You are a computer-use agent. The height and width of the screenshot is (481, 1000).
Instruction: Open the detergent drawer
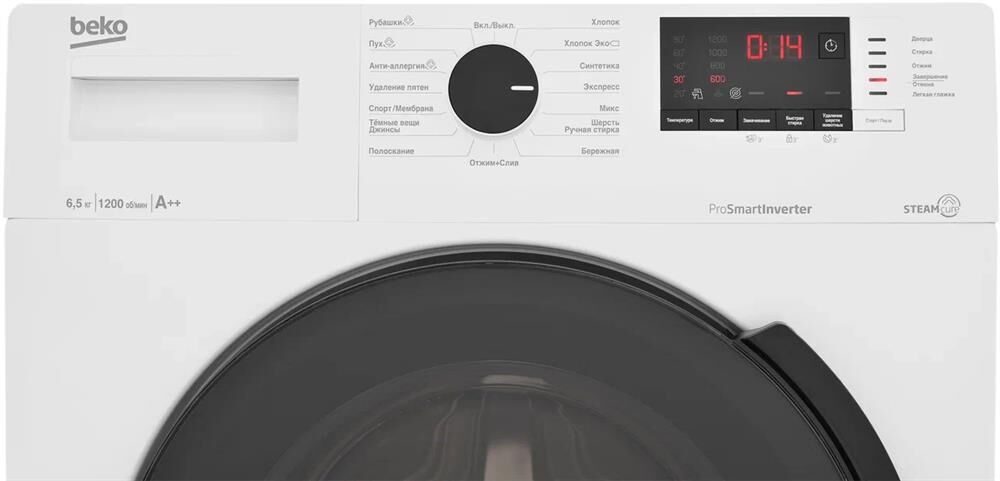[184, 104]
